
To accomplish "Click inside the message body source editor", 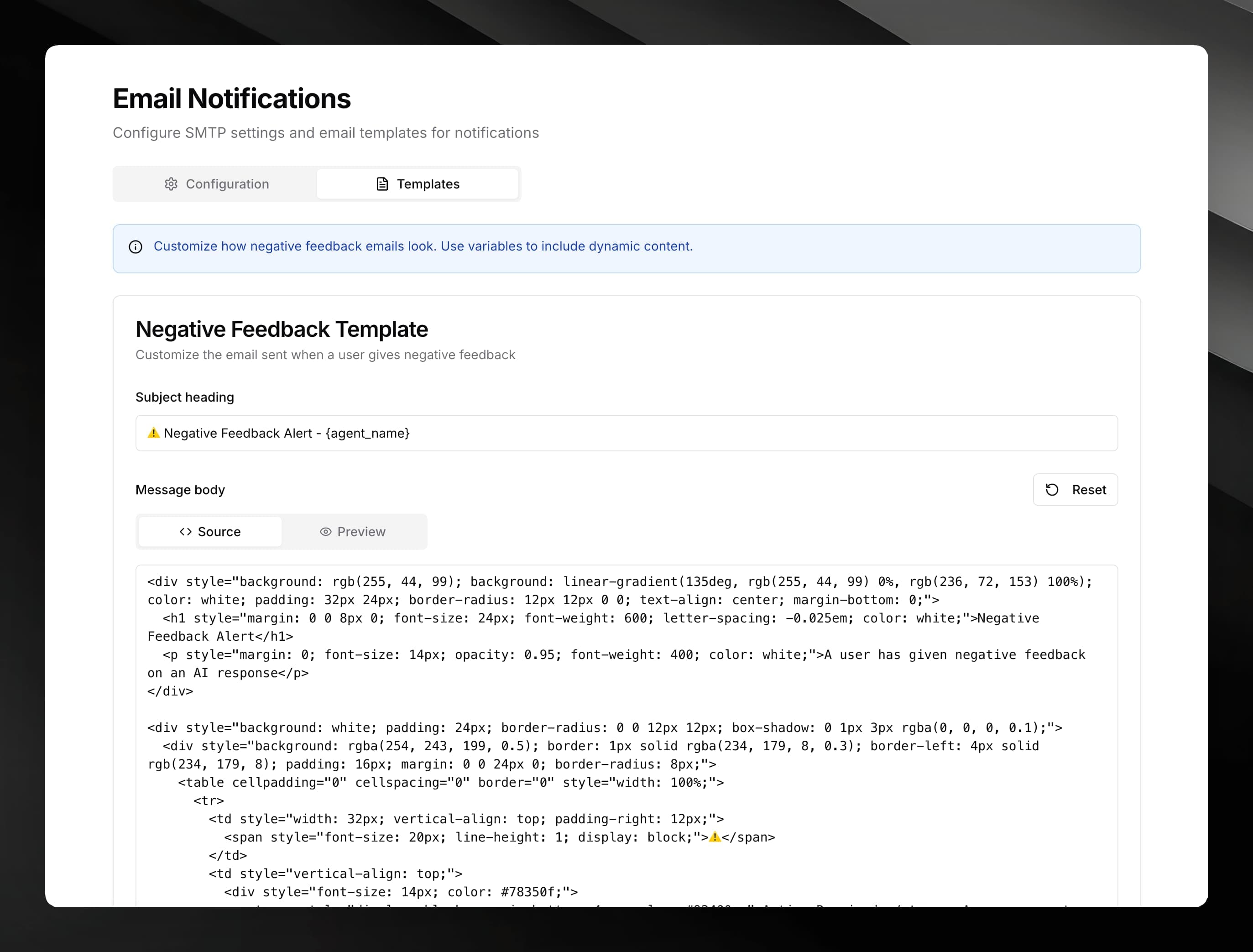I will click(626, 736).
